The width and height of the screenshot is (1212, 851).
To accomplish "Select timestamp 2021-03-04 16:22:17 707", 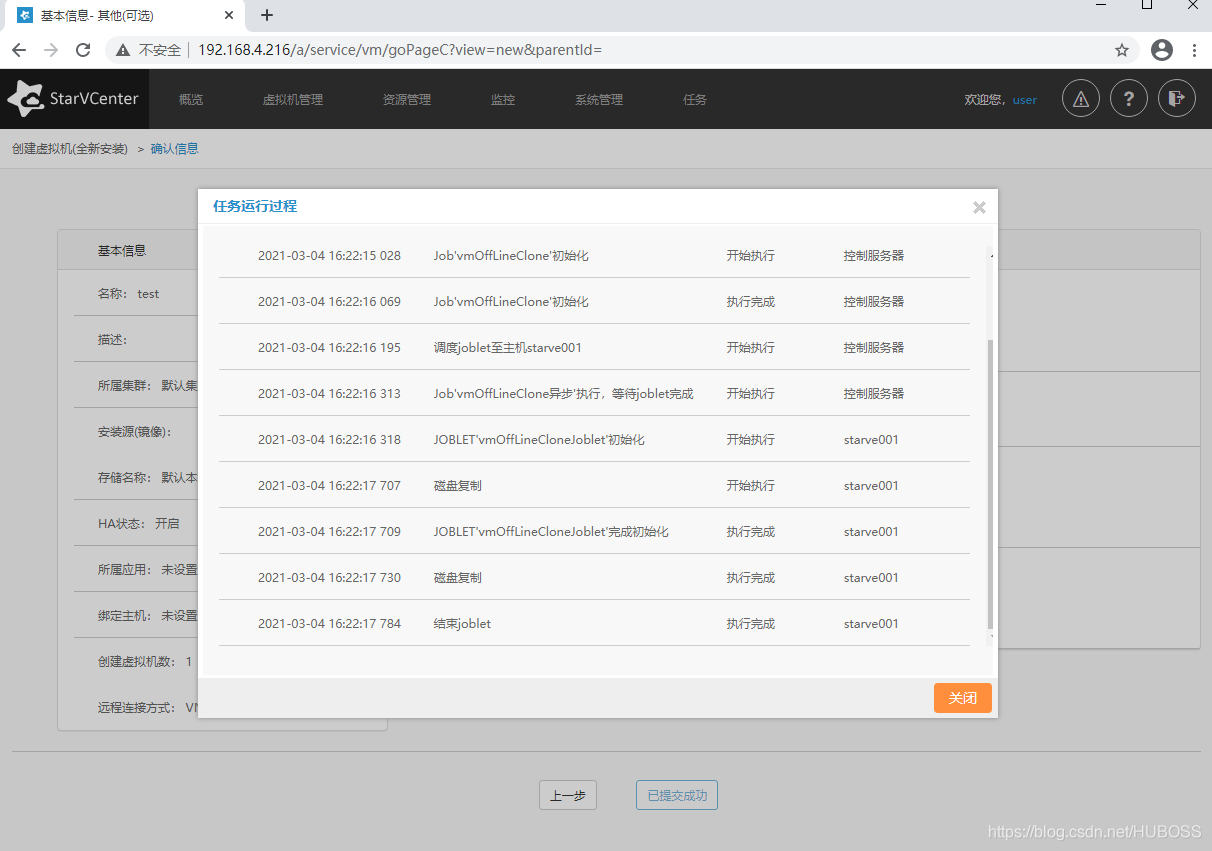I will click(x=329, y=486).
